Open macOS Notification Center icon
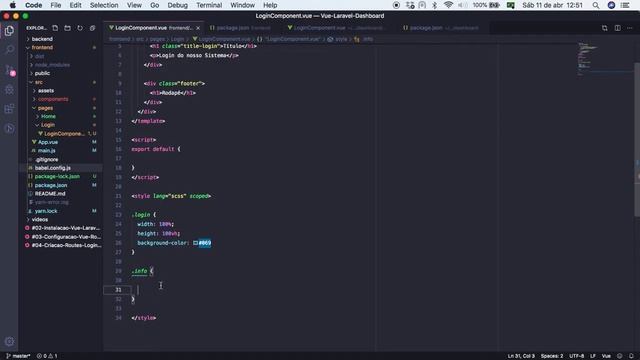 (x=625, y=5)
